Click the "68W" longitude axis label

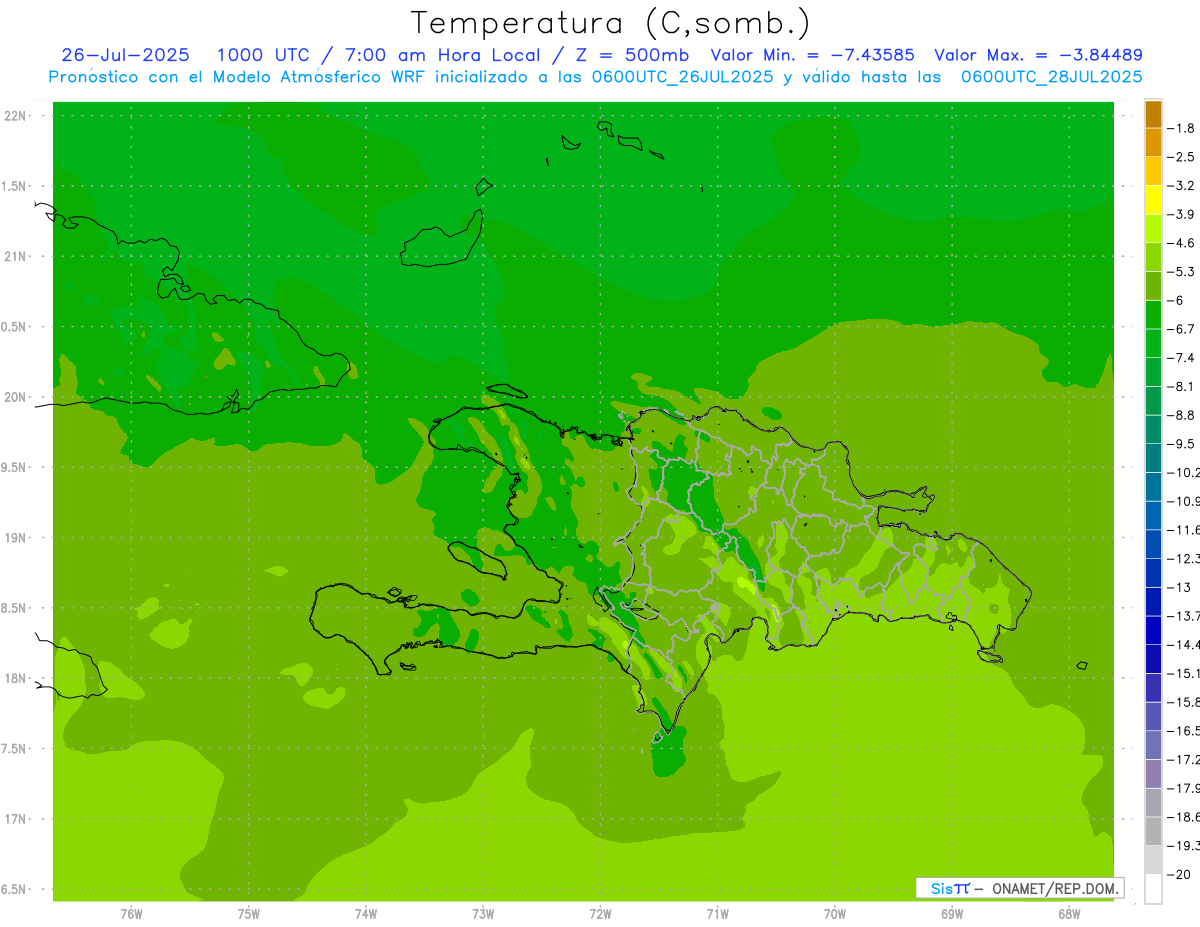click(x=1069, y=914)
